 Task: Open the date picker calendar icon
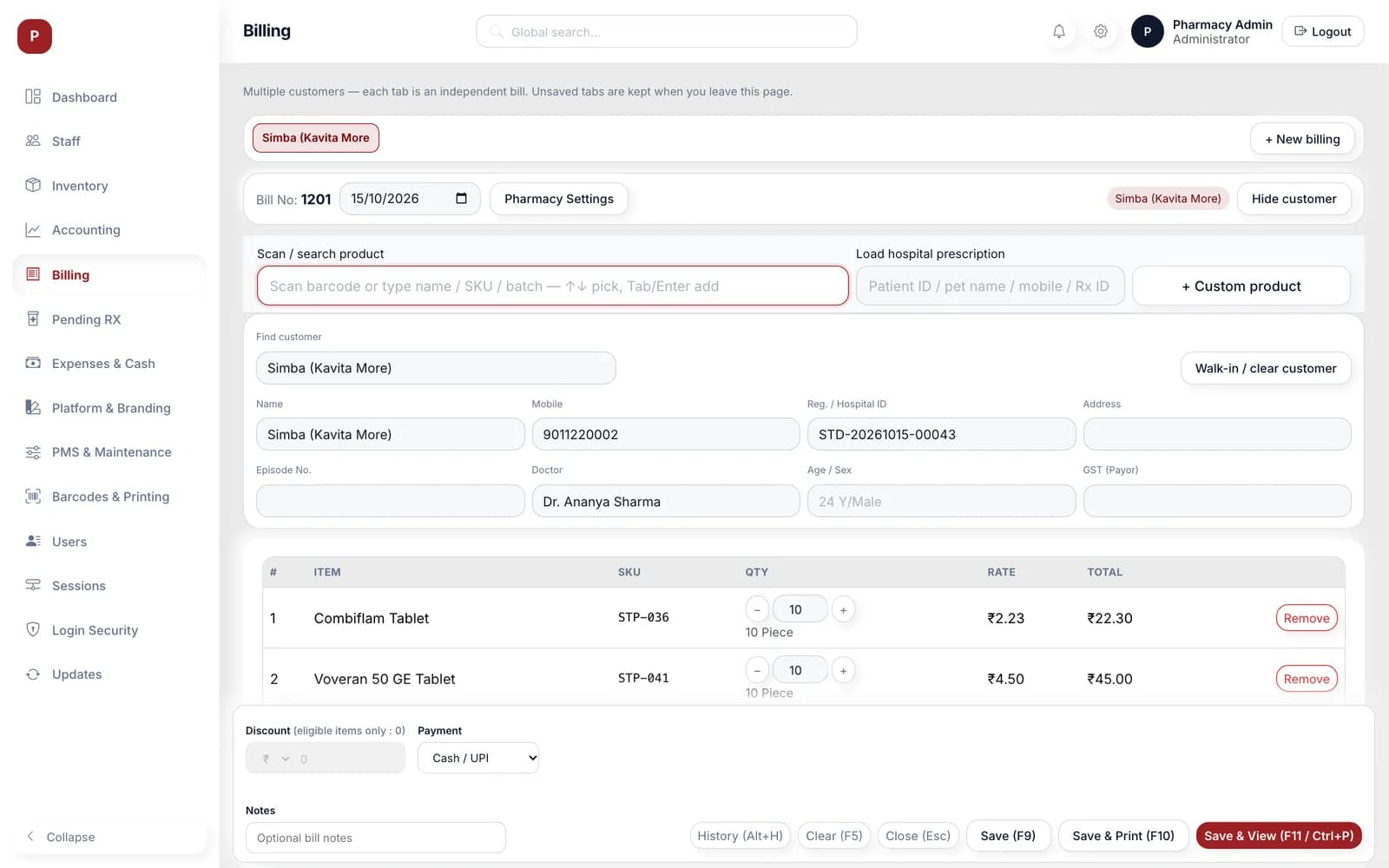click(461, 199)
